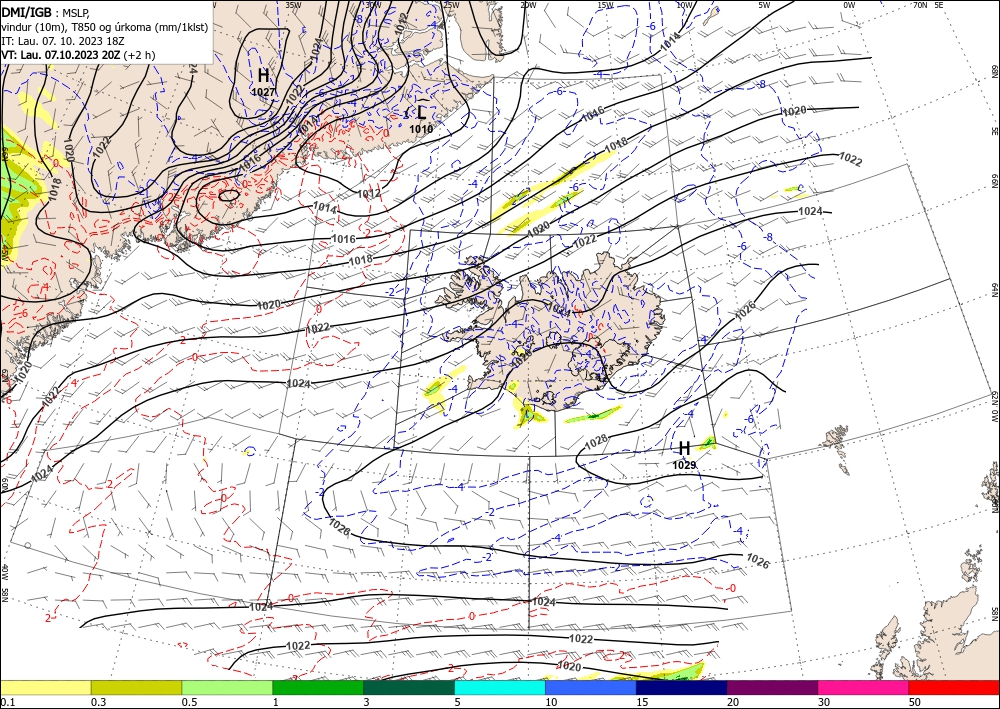The width and height of the screenshot is (1000, 709).
Task: Click the '10W' longitude label
Action: click(684, 5)
